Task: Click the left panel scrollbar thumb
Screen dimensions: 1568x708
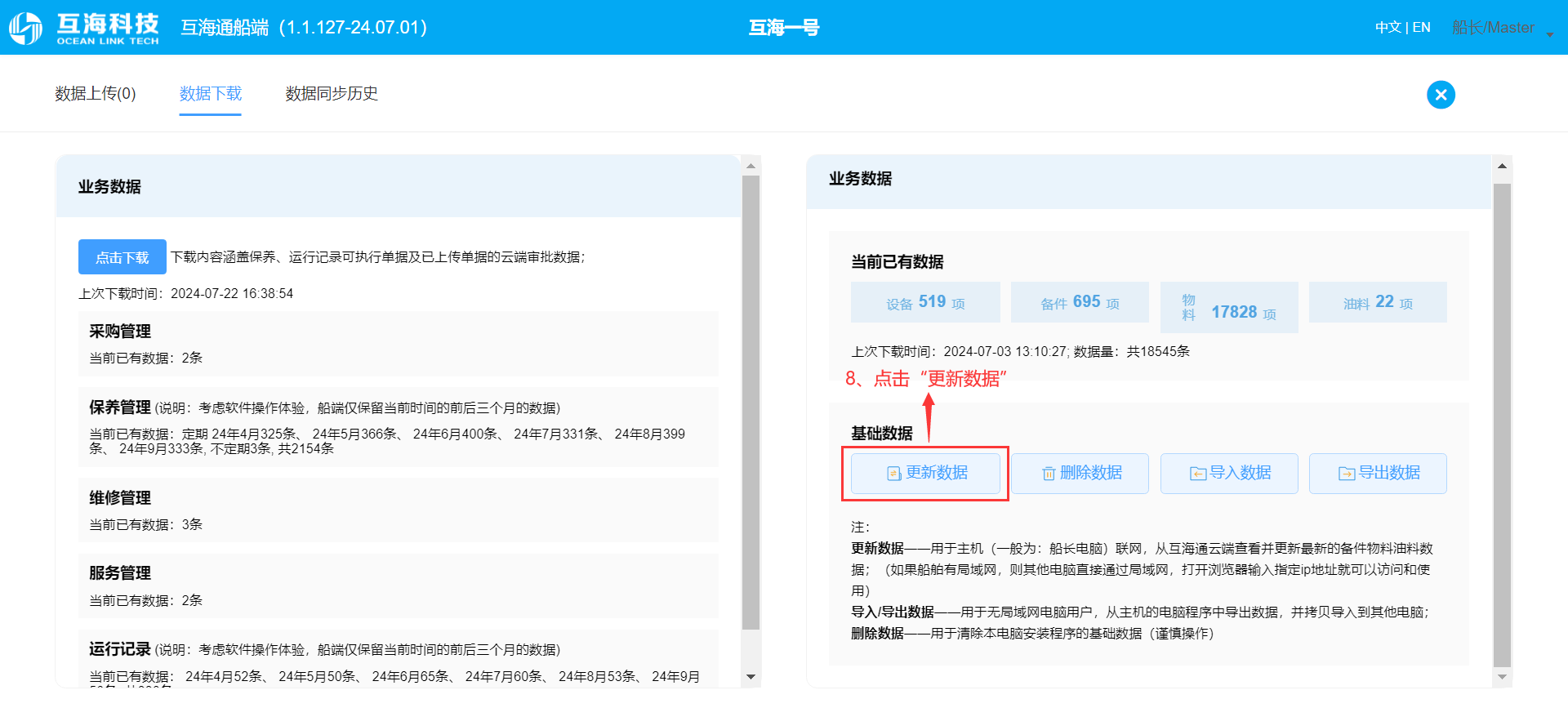Action: (751, 403)
